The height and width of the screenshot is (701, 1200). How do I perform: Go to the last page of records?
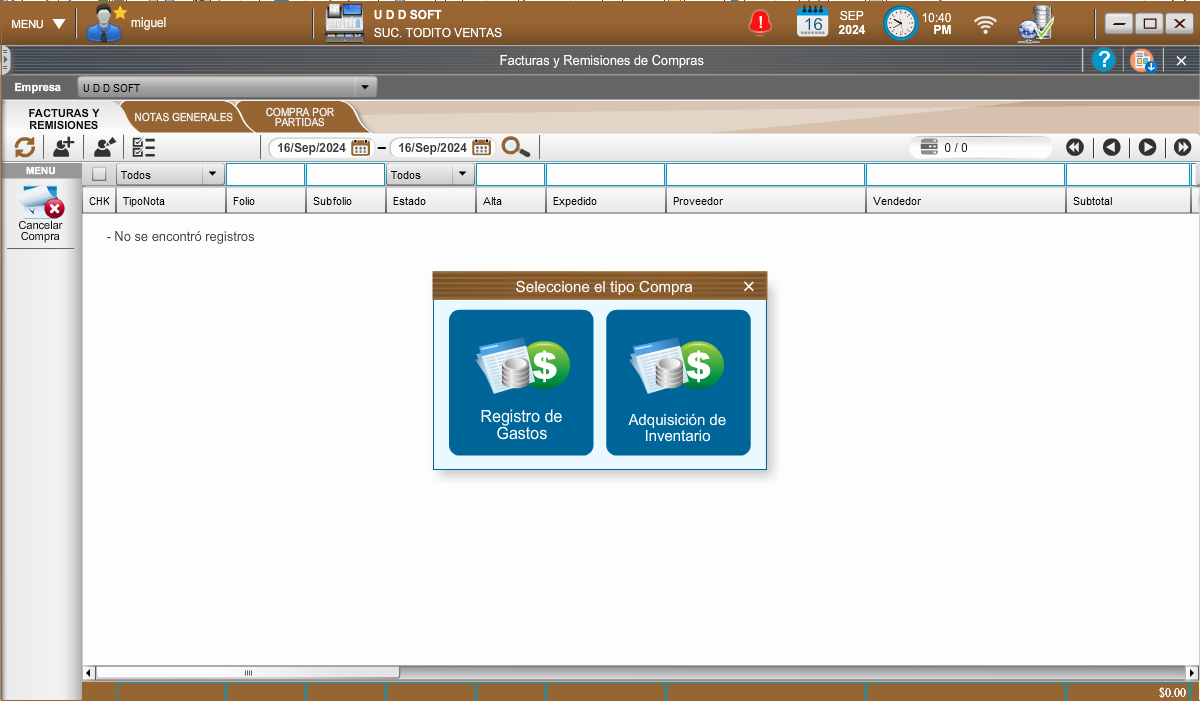[x=1182, y=148]
